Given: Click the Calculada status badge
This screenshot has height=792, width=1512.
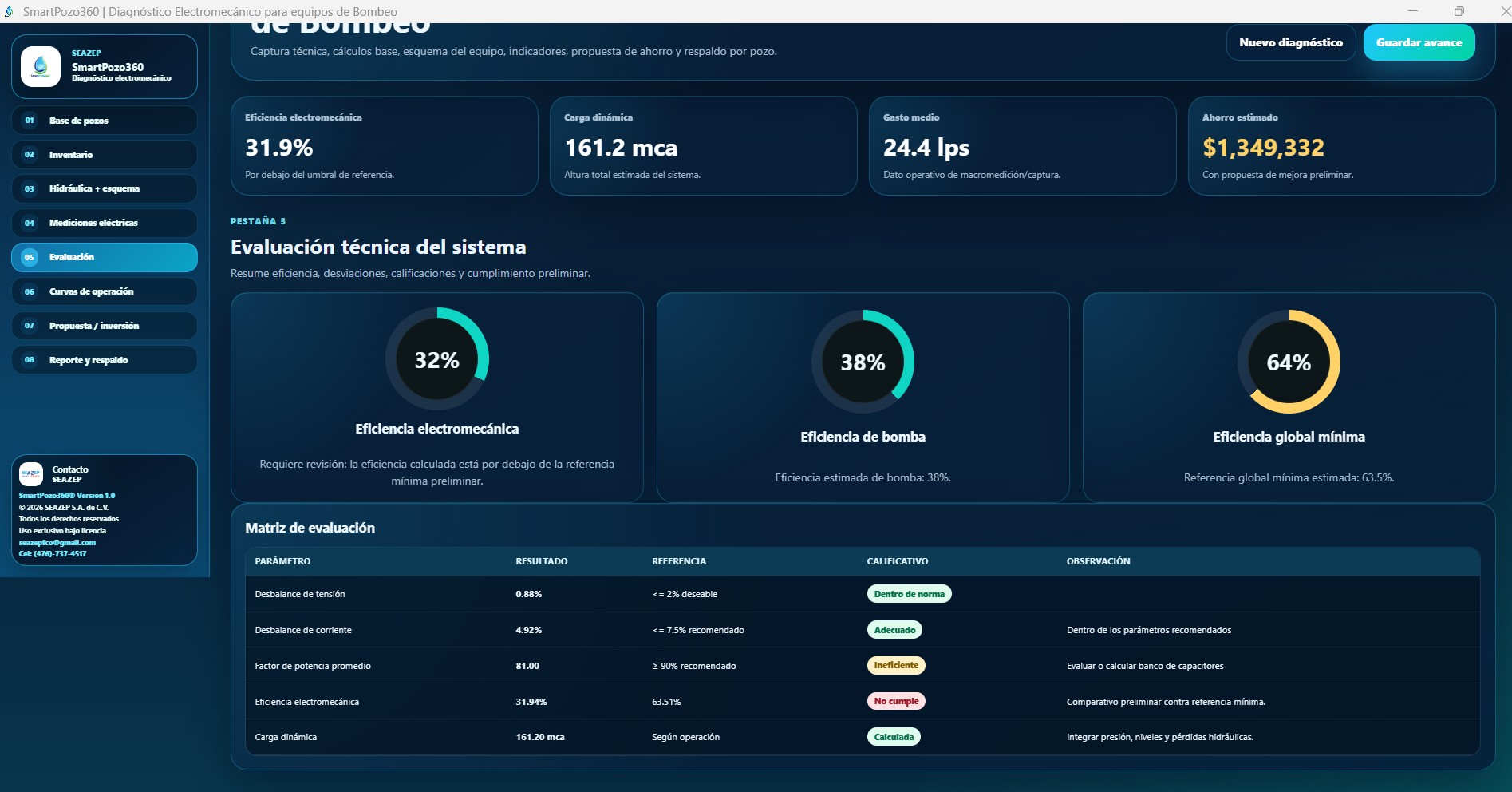Looking at the screenshot, I should pos(894,737).
